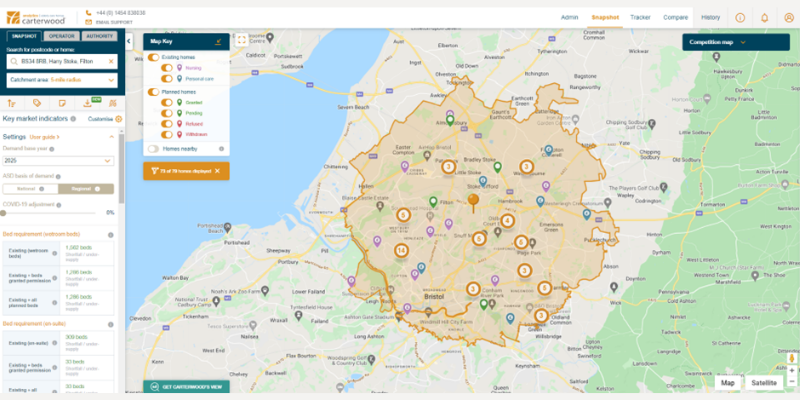Toggle Existing homes in Map Key
The width and height of the screenshot is (800, 400).
(x=154, y=58)
